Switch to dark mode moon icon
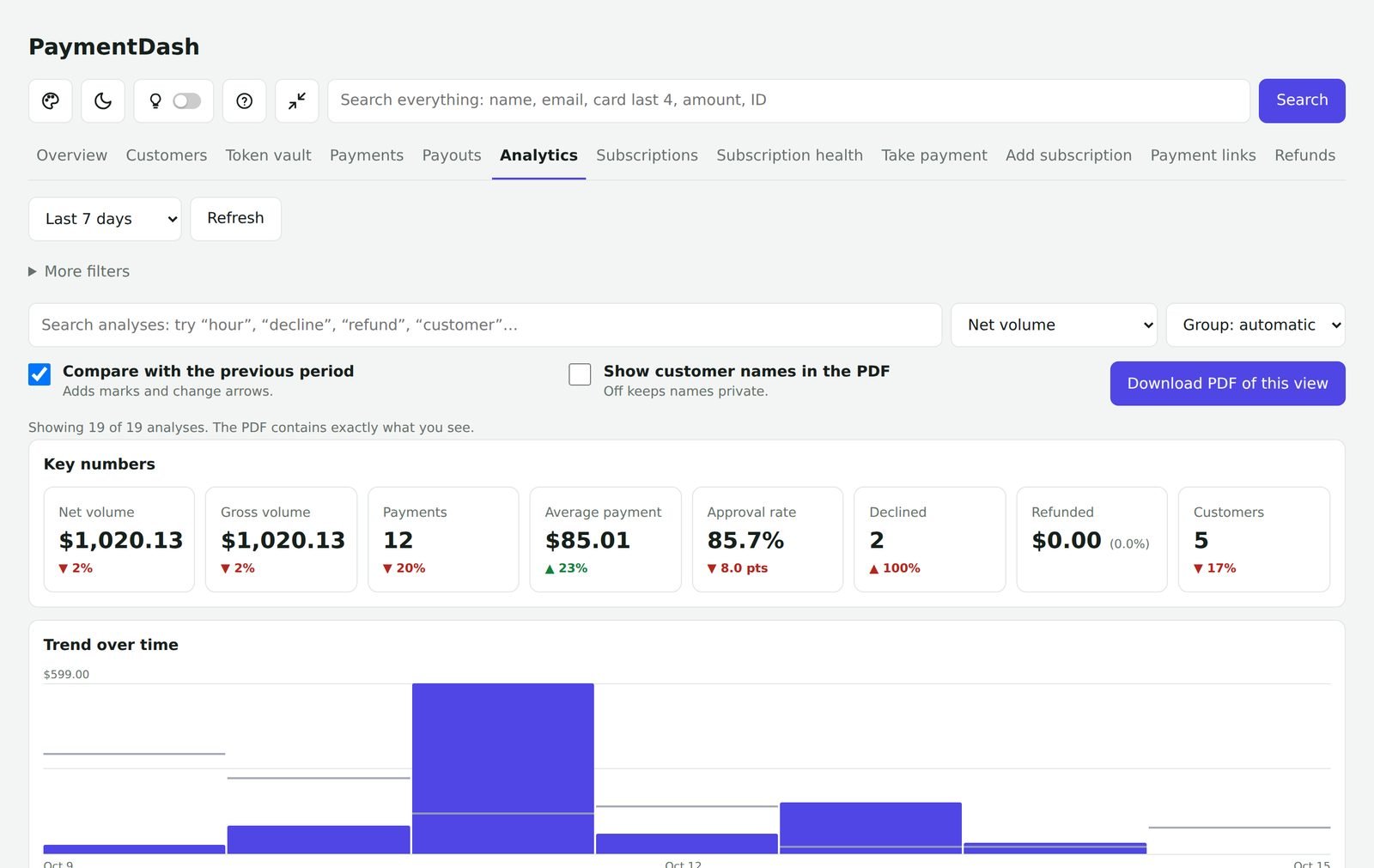 (x=103, y=101)
